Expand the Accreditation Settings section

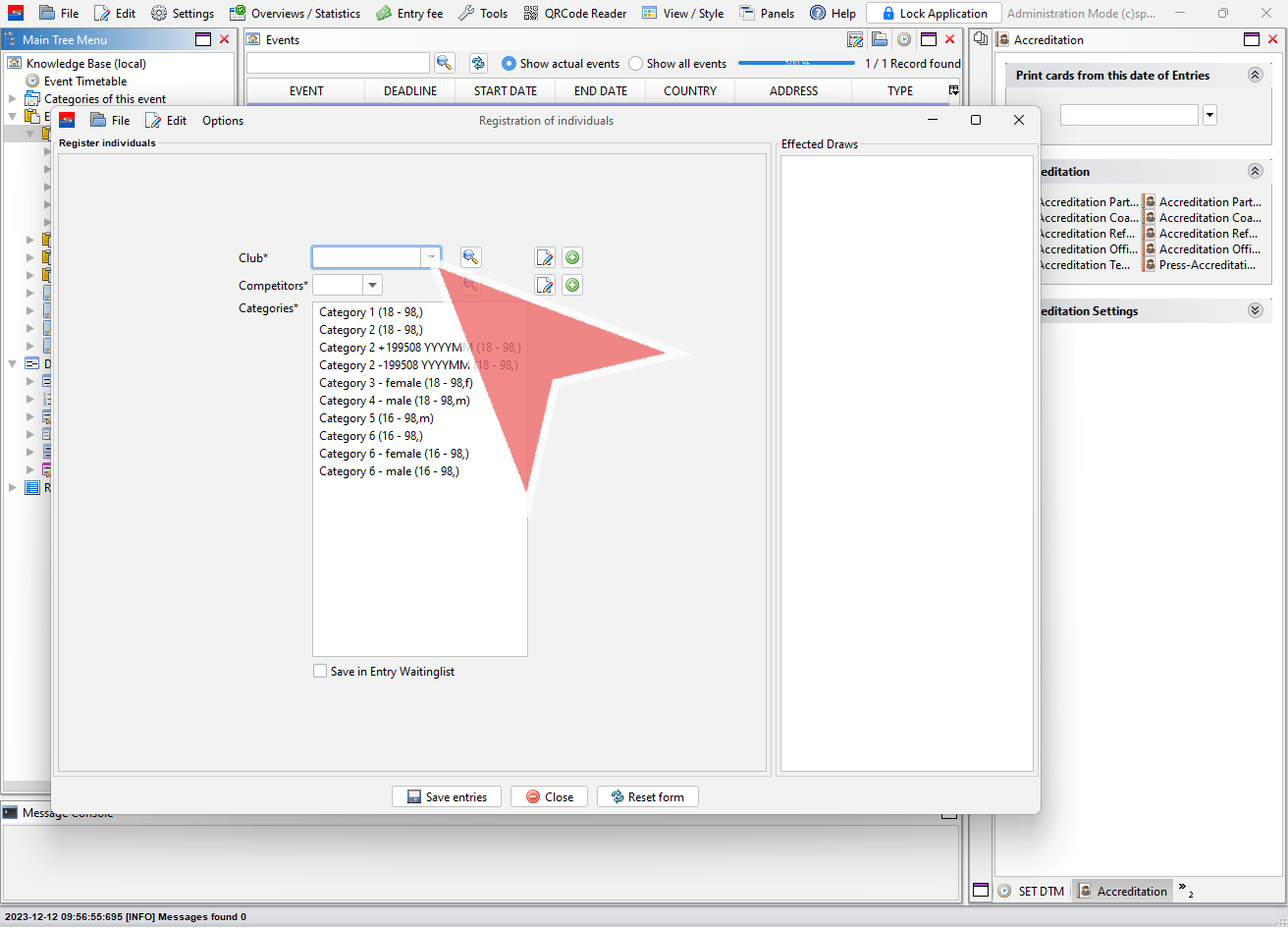point(1255,310)
